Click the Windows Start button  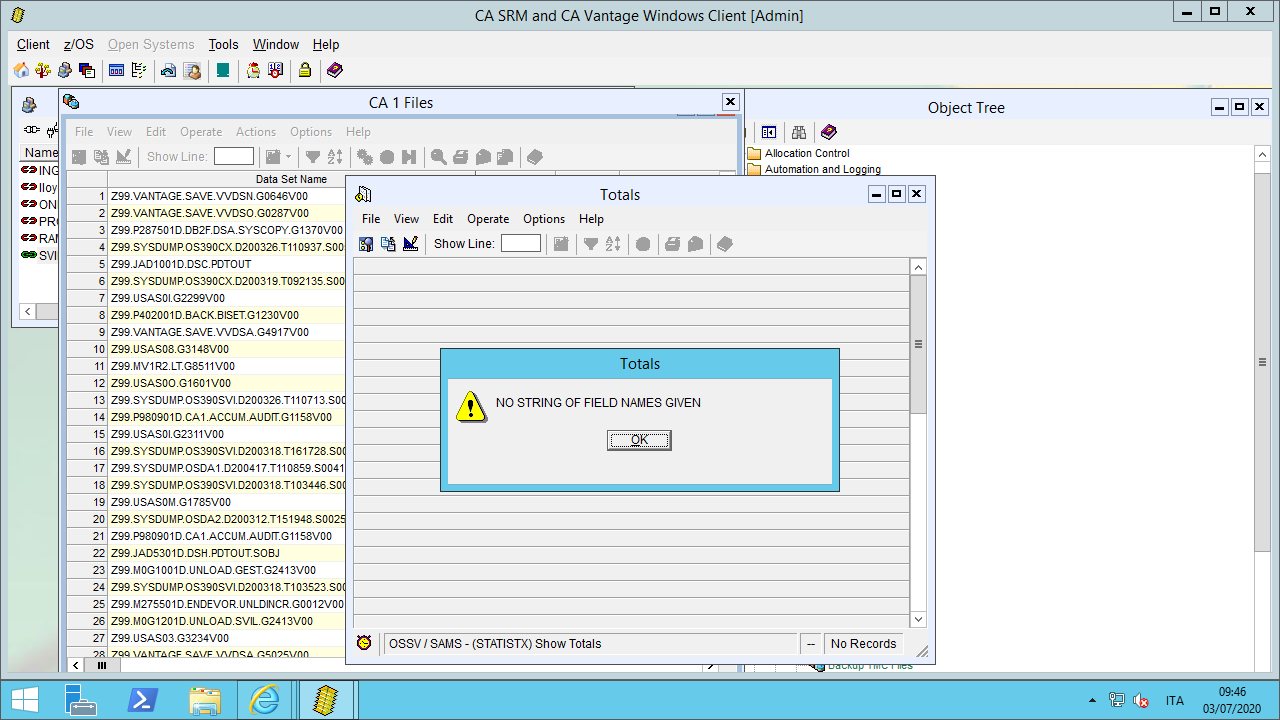[x=24, y=700]
